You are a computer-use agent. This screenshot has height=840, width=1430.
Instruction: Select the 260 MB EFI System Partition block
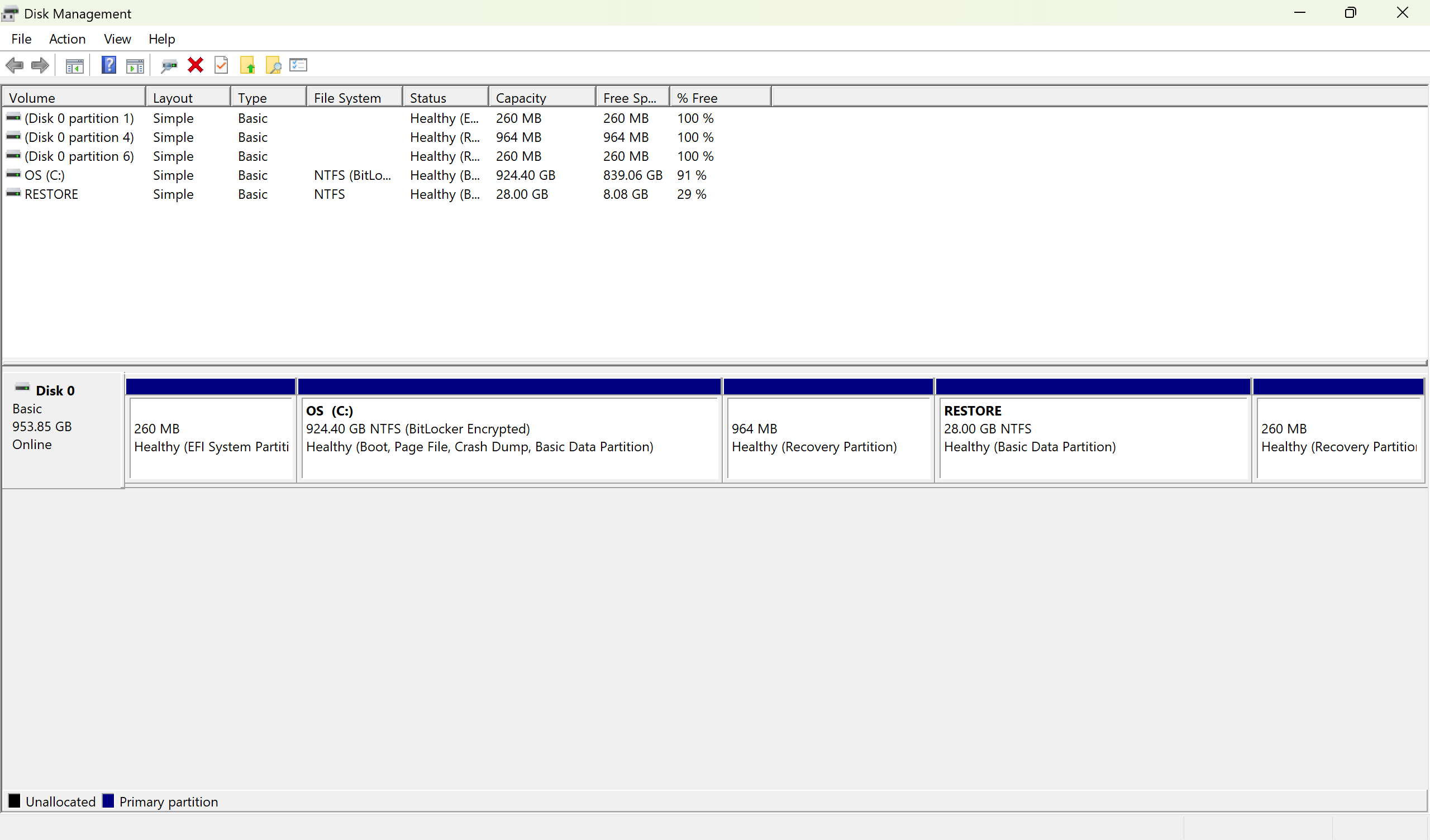click(211, 430)
